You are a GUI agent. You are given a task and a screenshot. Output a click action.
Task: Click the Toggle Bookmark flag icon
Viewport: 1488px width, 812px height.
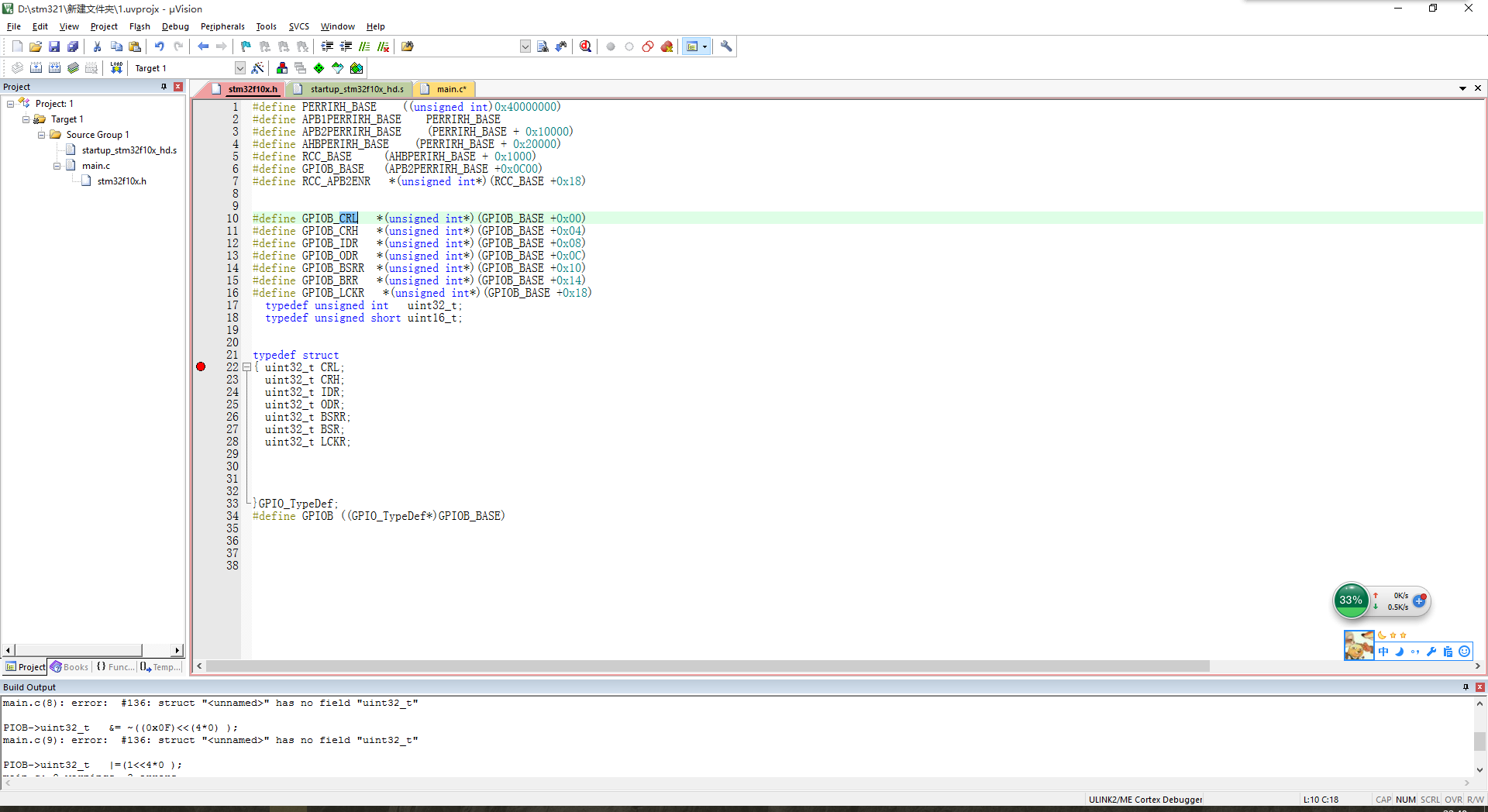pos(246,46)
